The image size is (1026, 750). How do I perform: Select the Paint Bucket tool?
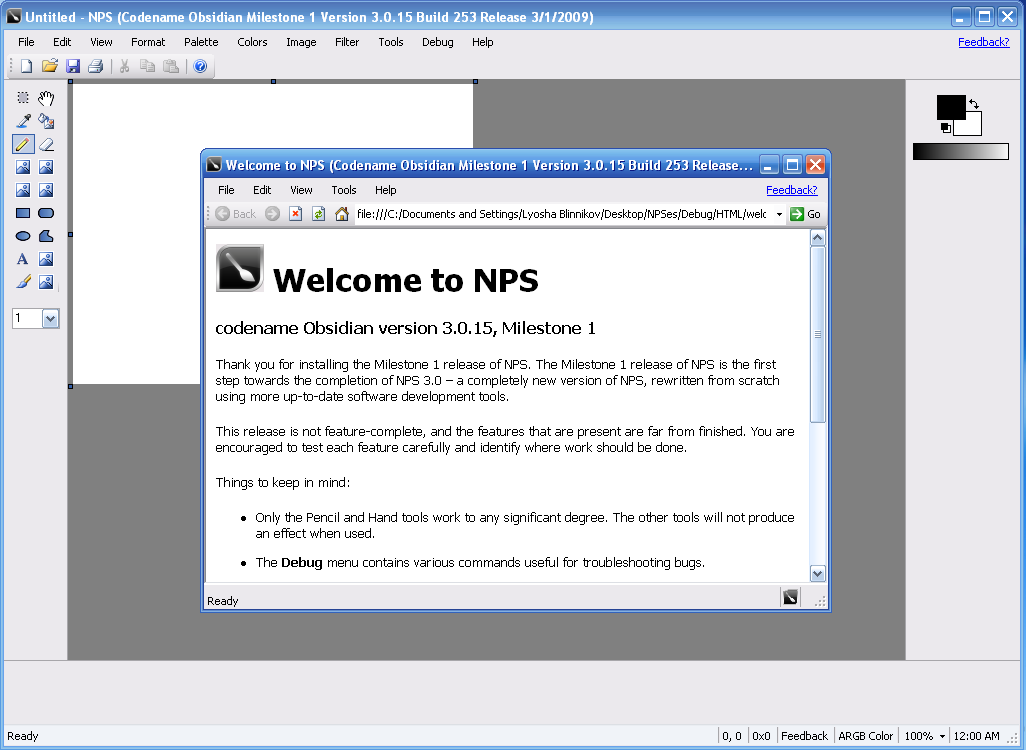[45, 121]
